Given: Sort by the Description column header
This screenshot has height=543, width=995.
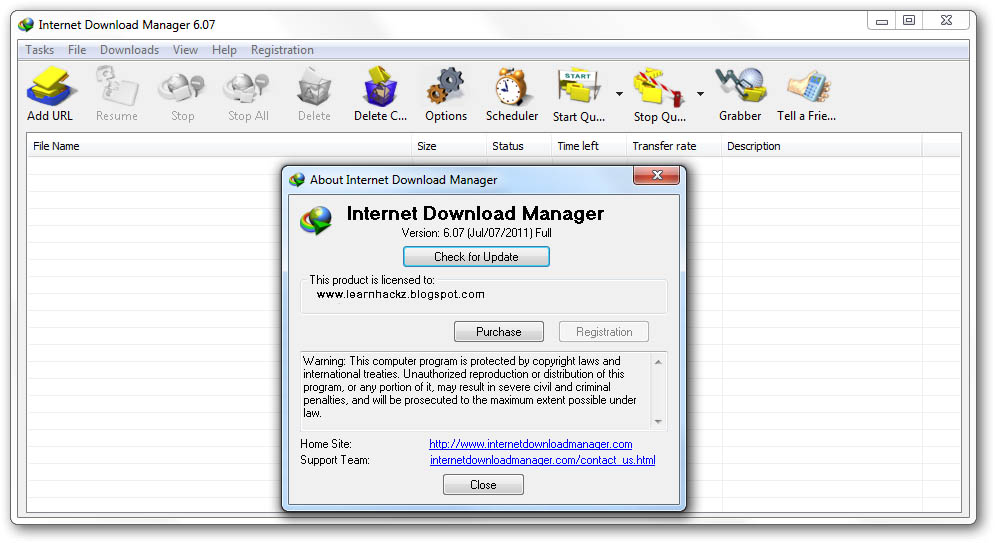Looking at the screenshot, I should tap(822, 146).
